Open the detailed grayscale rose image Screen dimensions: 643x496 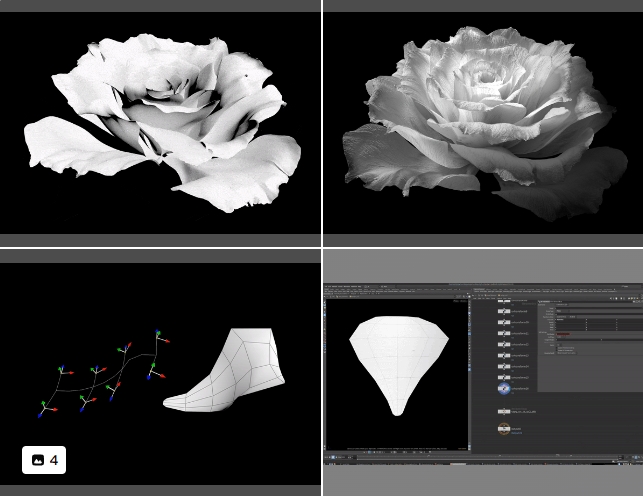coord(483,123)
